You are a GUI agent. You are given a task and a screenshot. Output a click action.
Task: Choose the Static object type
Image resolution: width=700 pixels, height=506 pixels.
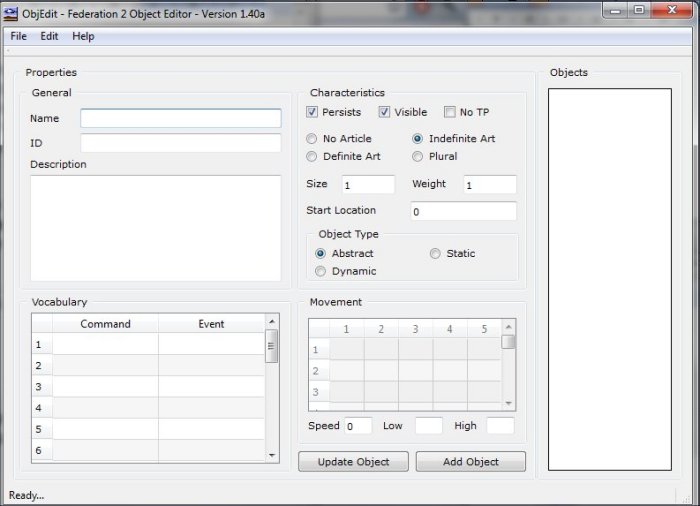tap(435, 253)
